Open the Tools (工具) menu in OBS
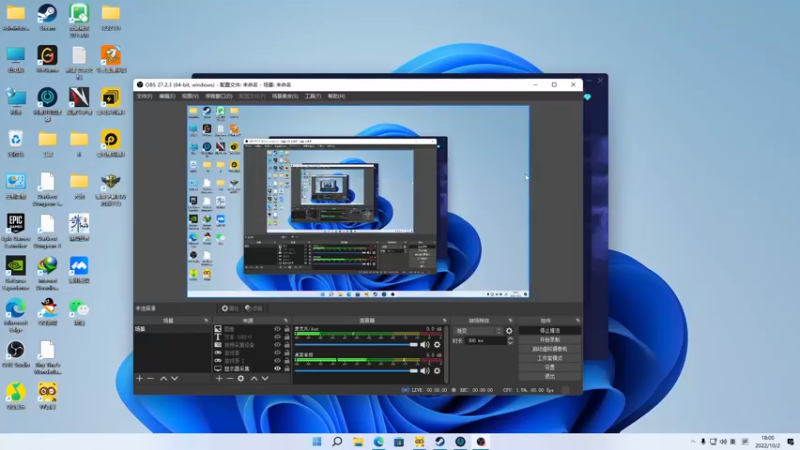The width and height of the screenshot is (800, 450). pos(313,96)
